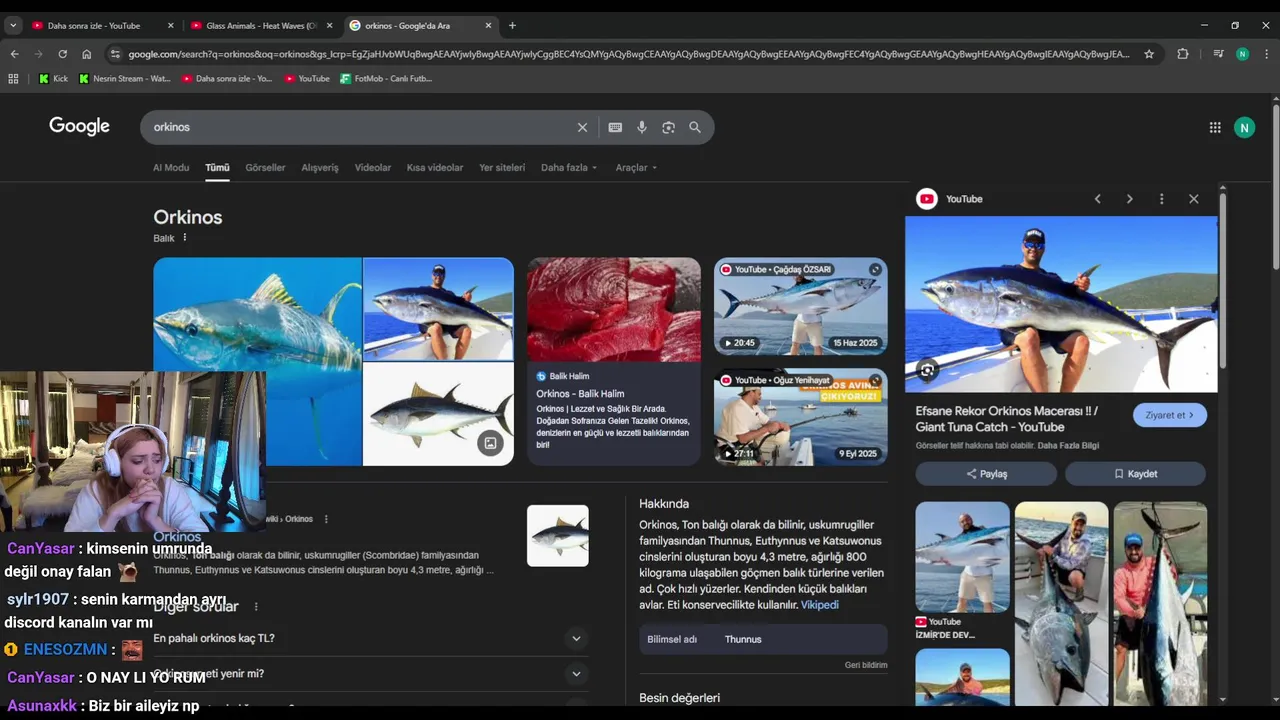The height and width of the screenshot is (720, 1280).
Task: Click the Daha Fazla Bilgi copyright link
Action: tap(1068, 446)
